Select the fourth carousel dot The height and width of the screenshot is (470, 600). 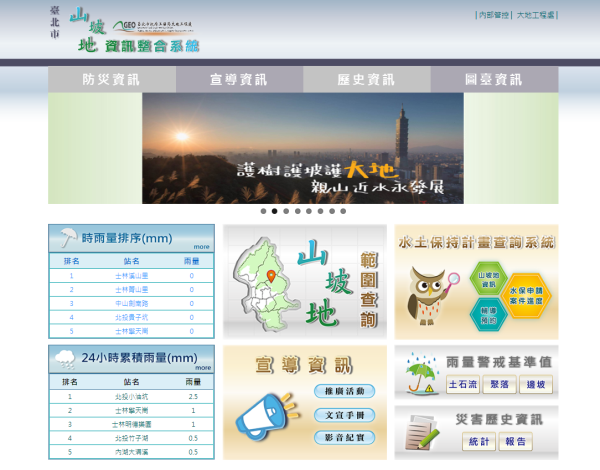tap(297, 211)
